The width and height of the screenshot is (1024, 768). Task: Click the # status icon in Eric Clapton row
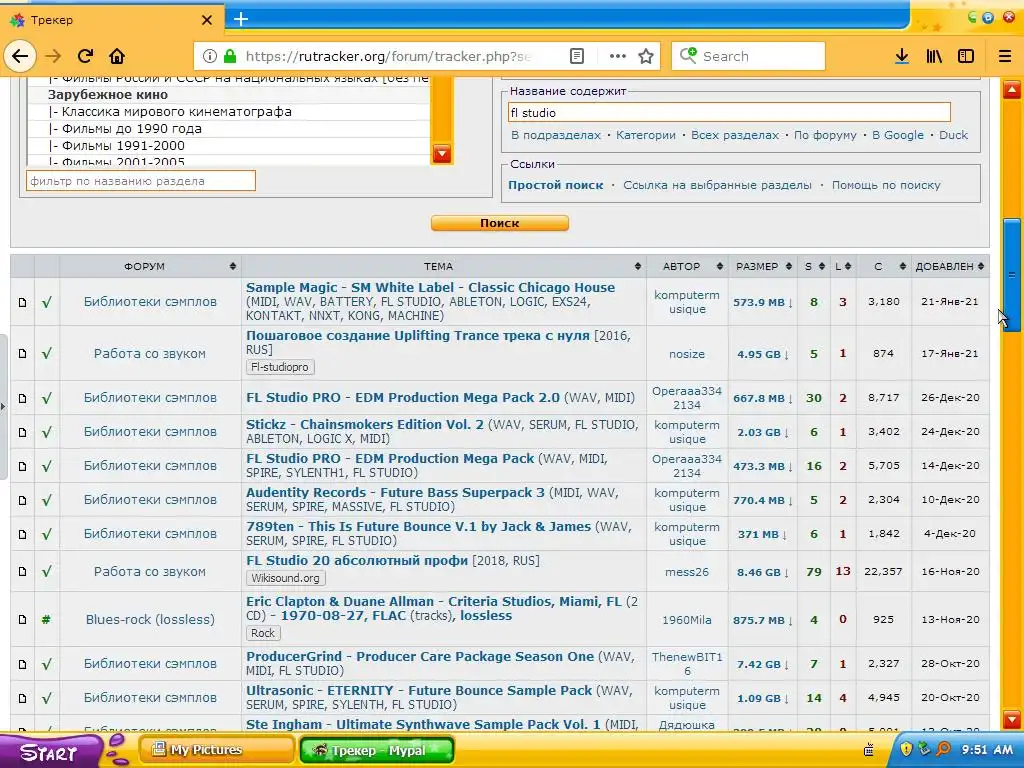(x=46, y=619)
